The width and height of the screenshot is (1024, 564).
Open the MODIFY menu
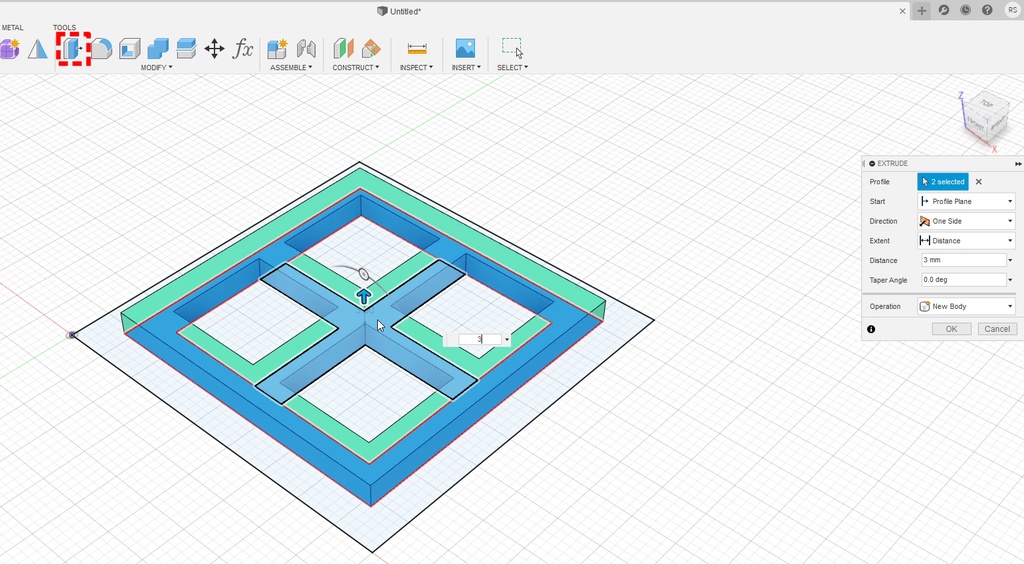(156, 67)
